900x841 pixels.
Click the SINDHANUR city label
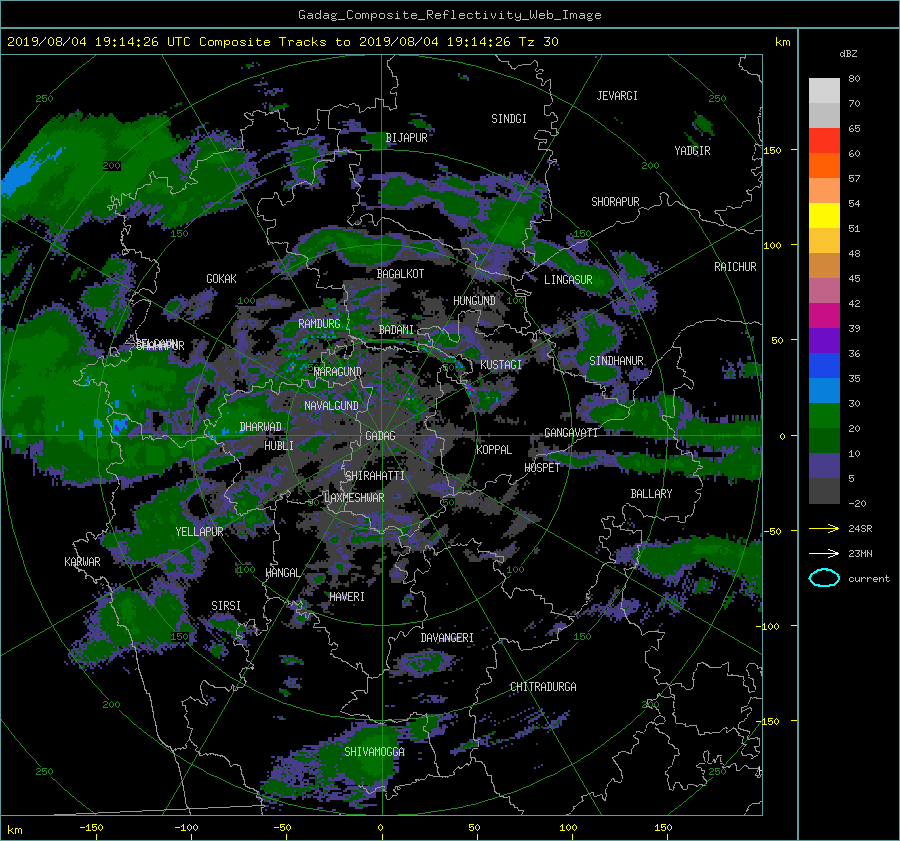[x=616, y=361]
